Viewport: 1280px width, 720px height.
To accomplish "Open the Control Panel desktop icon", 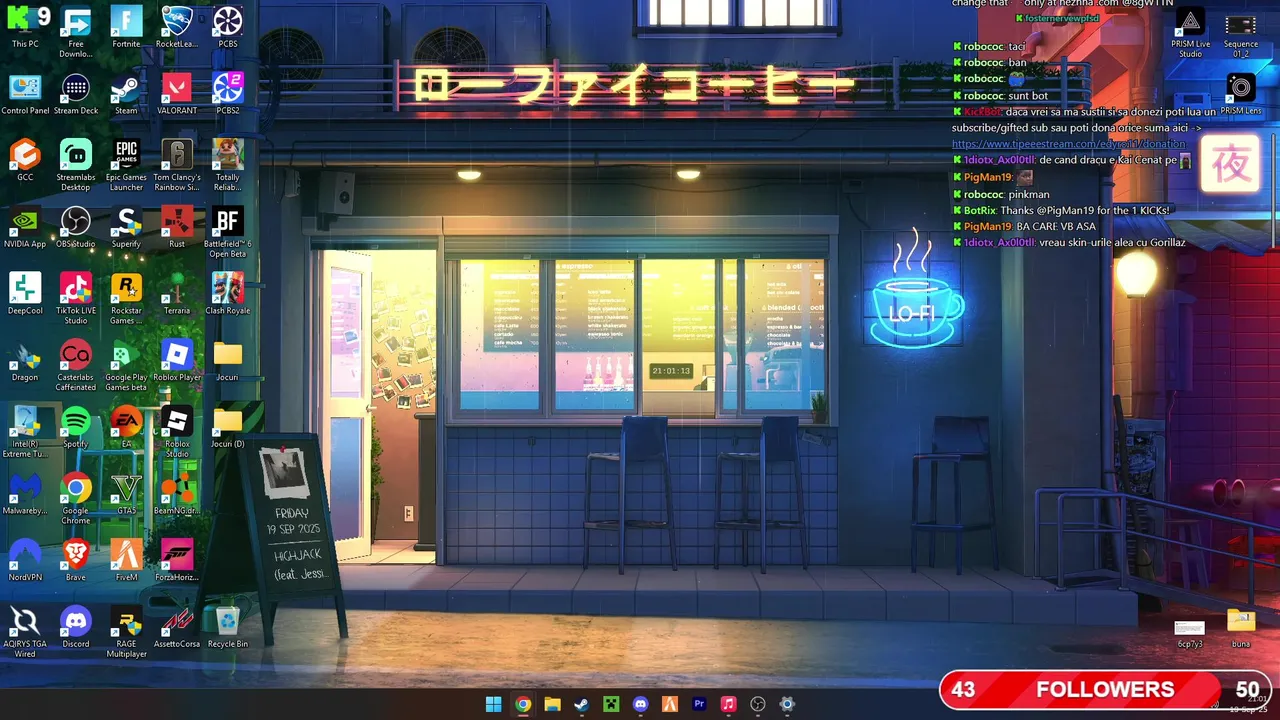I will click(x=25, y=95).
